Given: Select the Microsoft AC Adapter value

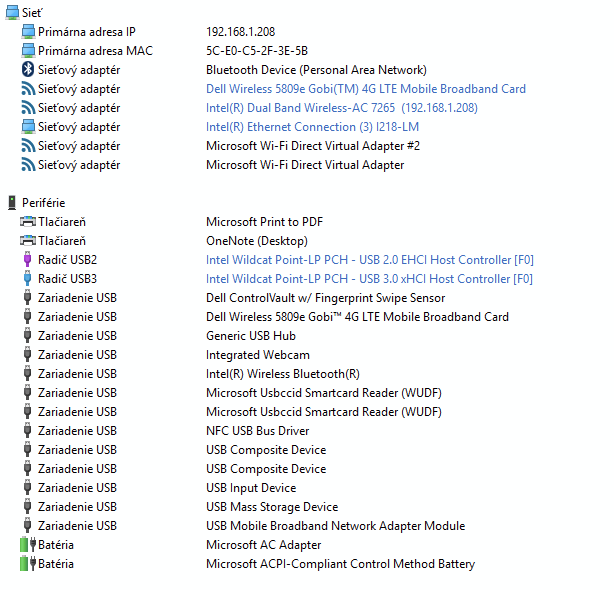Looking at the screenshot, I should (264, 545).
